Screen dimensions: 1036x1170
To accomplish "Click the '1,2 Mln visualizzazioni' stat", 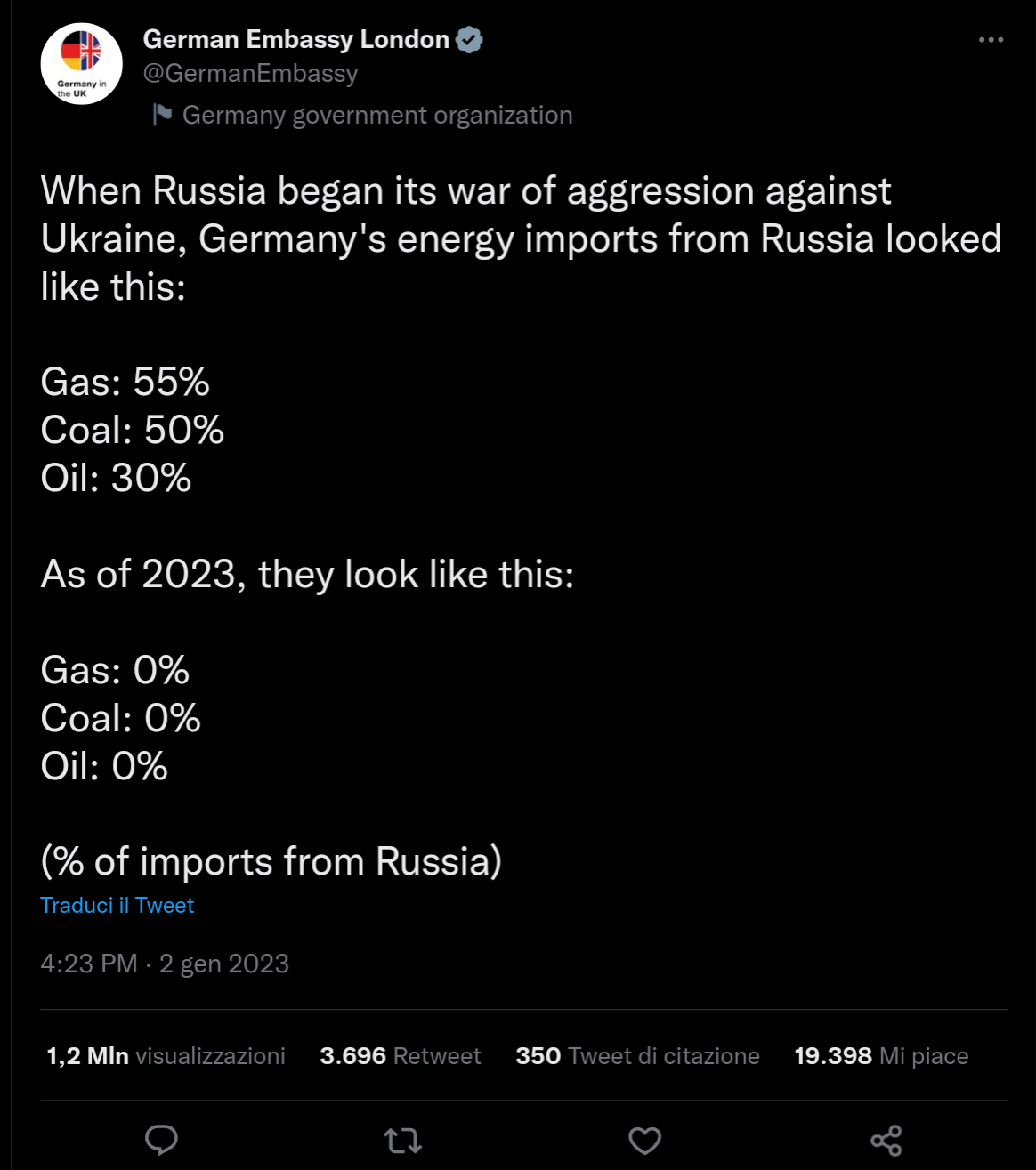I will (x=165, y=1056).
